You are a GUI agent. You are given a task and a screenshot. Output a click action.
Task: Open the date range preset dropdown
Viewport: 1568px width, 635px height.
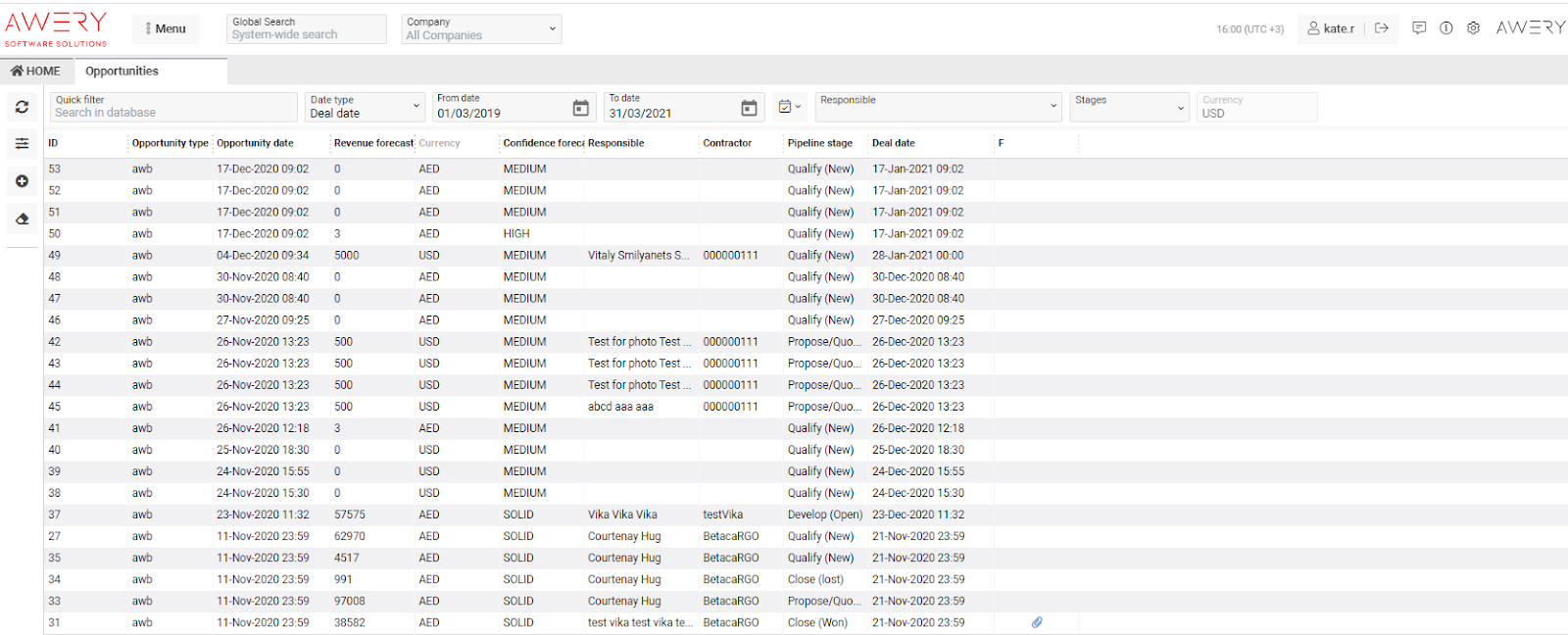click(789, 107)
